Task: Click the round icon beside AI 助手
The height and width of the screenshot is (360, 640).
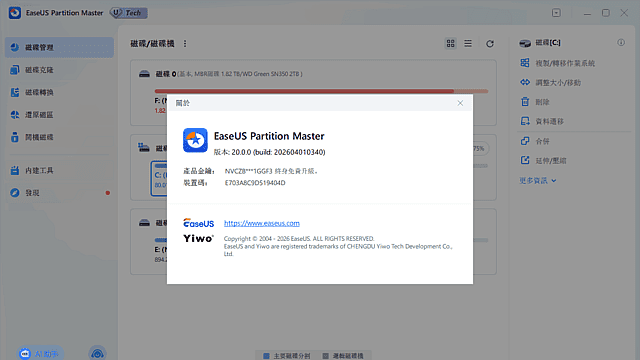Action: [x=97, y=353]
